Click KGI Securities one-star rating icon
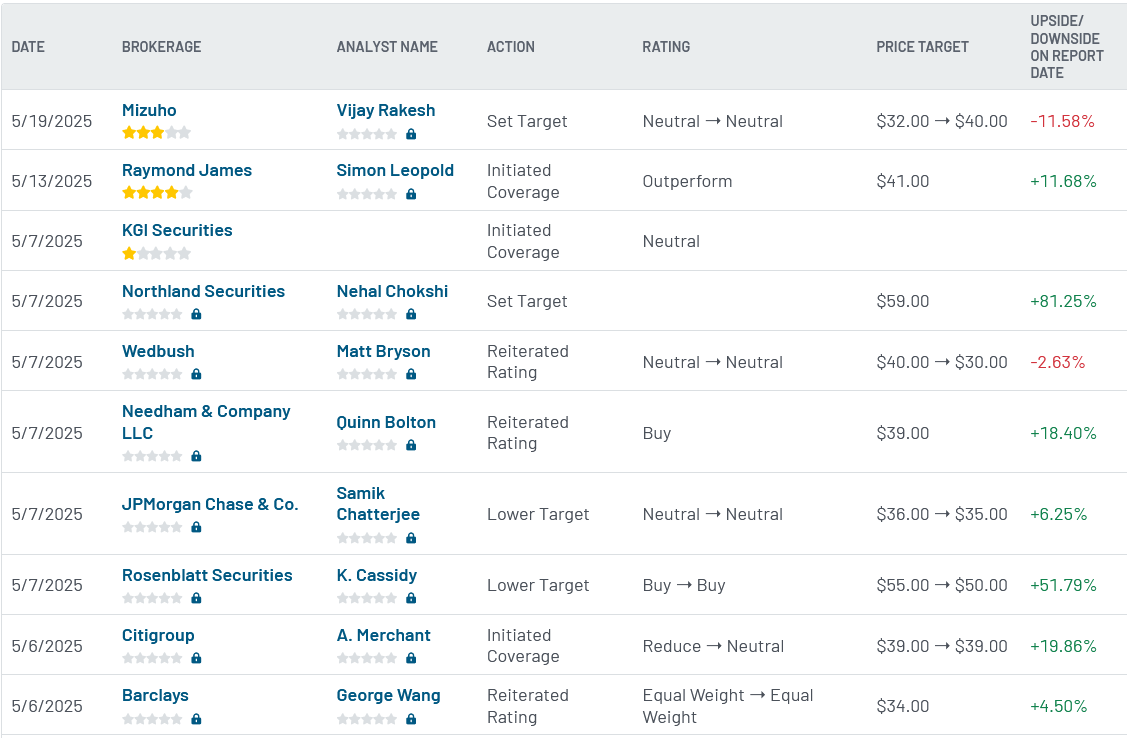 [x=156, y=253]
